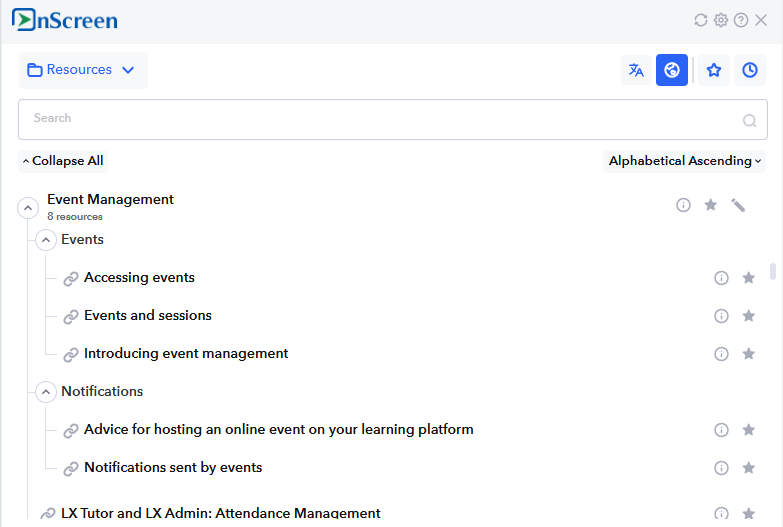
Task: Click the OnScreen logo
Action: [65, 20]
